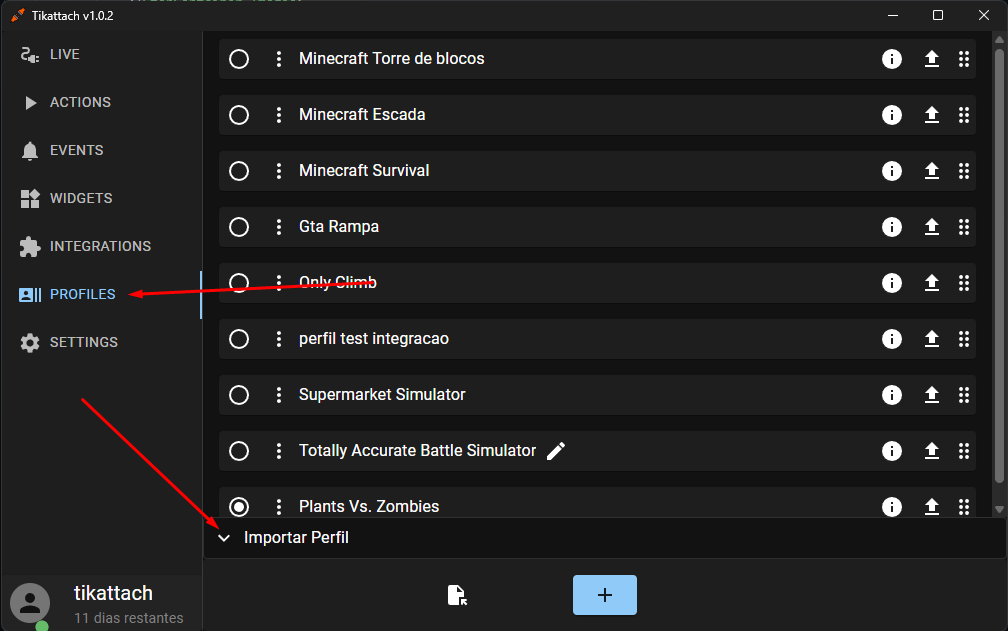The width and height of the screenshot is (1008, 631).
Task: Click the scrollbar up arrow
Action: [999, 39]
